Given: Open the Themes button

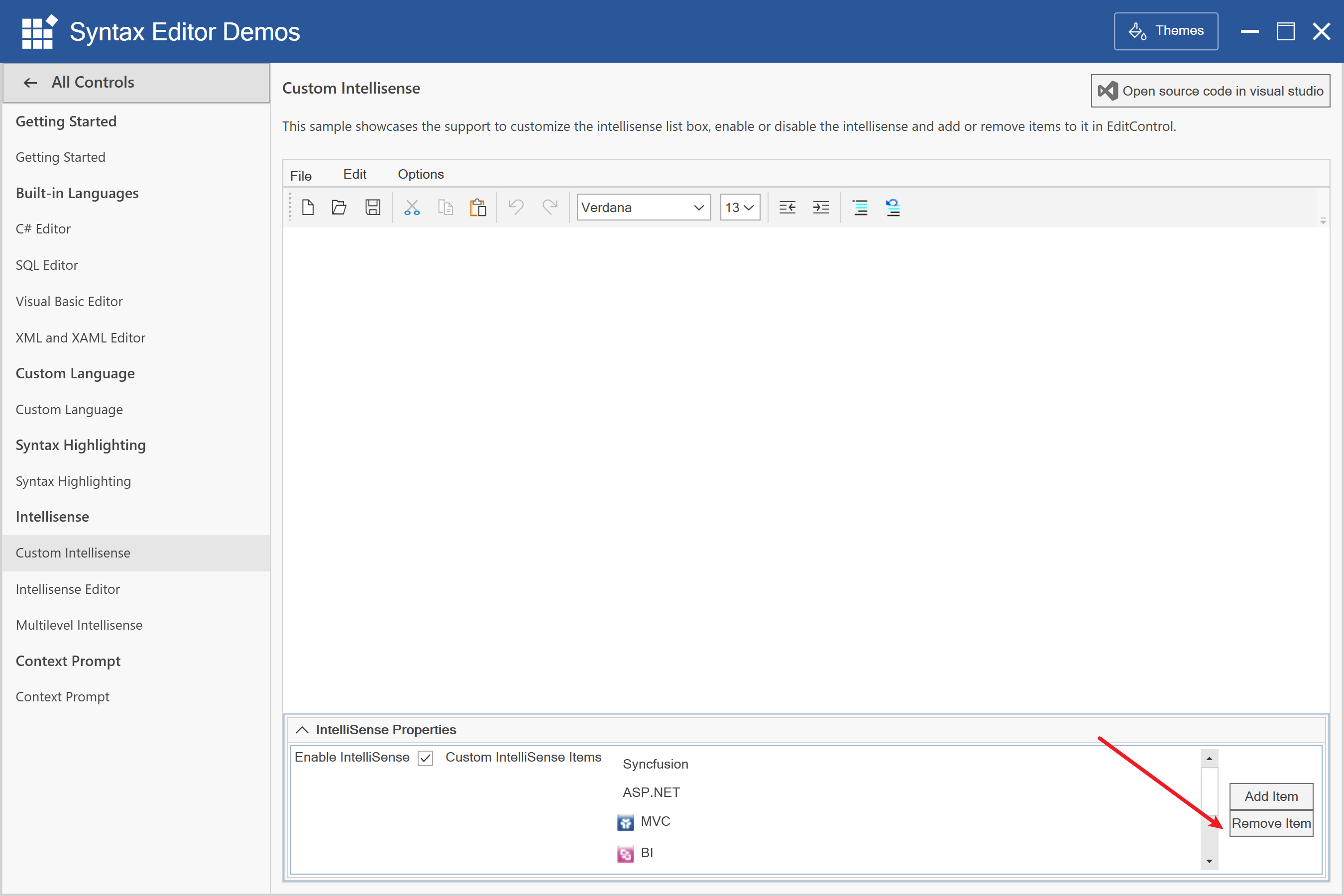Looking at the screenshot, I should 1166,31.
